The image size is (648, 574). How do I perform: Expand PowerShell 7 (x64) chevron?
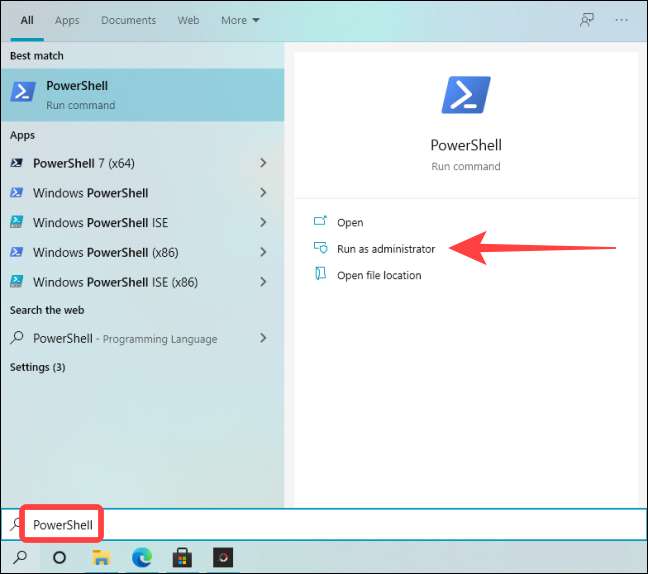[x=263, y=163]
